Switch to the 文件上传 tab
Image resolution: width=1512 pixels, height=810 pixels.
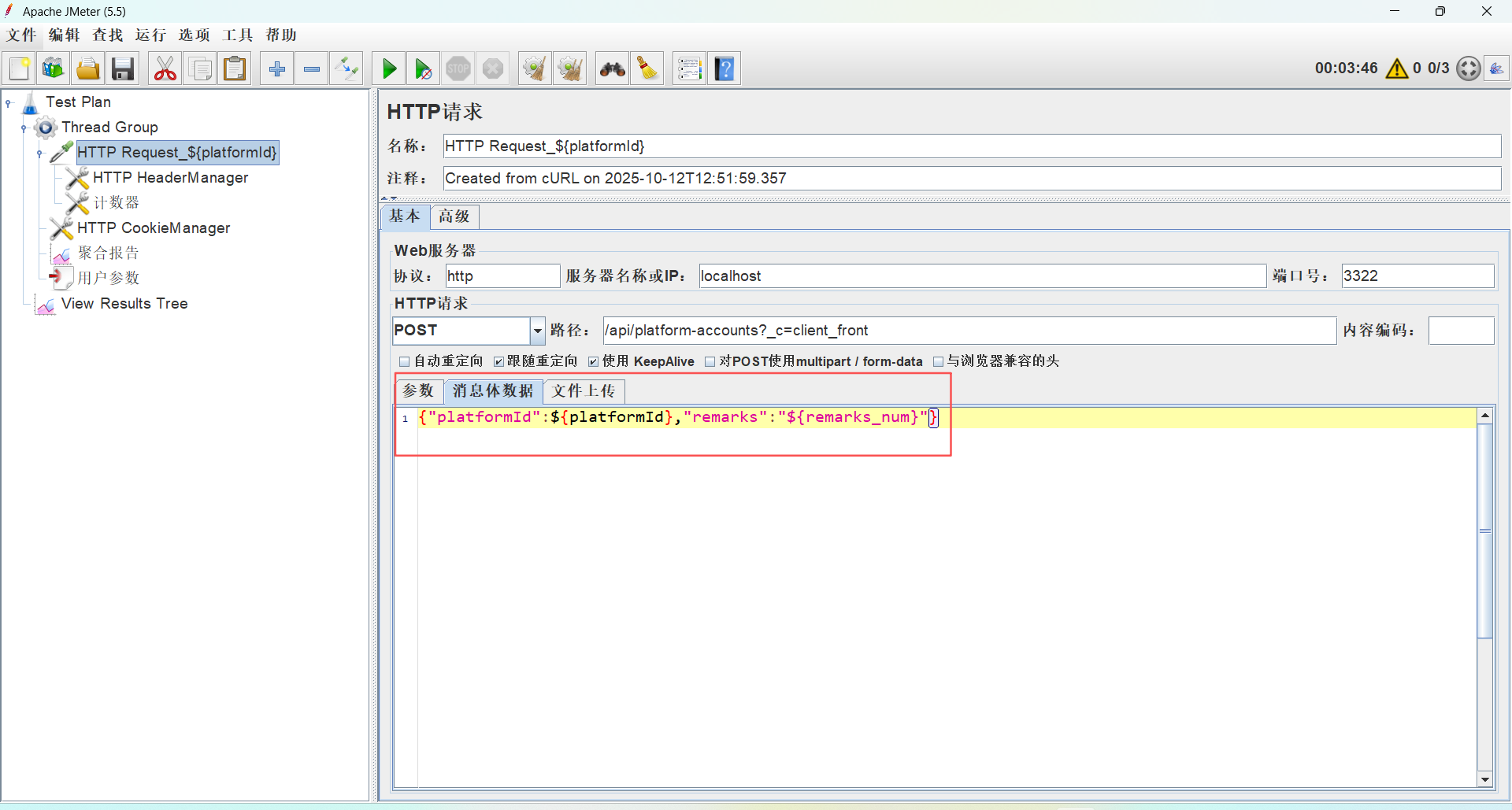(584, 390)
